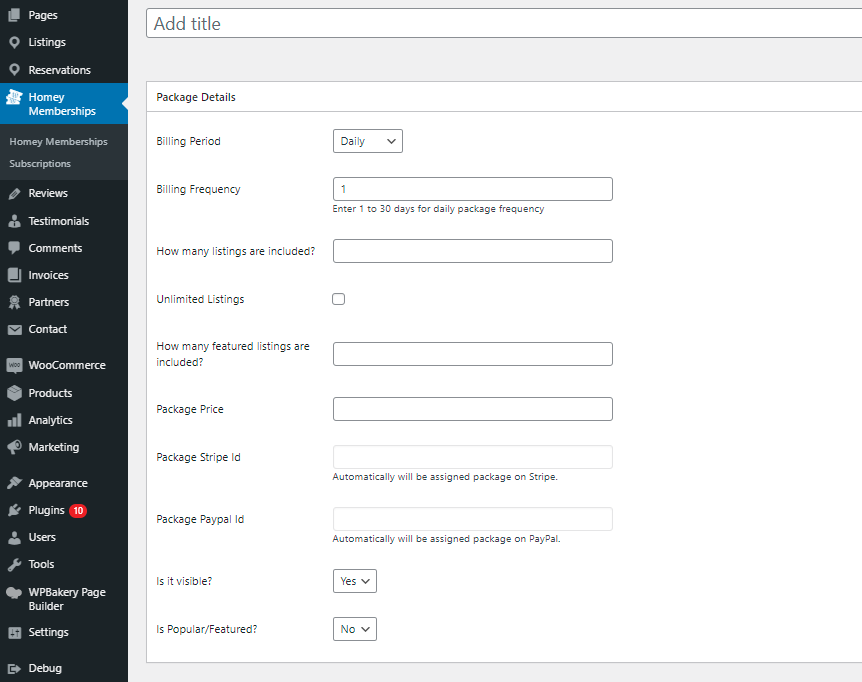The image size is (862, 682).
Task: Click the Appearance paintbrush icon
Action: coord(14,483)
